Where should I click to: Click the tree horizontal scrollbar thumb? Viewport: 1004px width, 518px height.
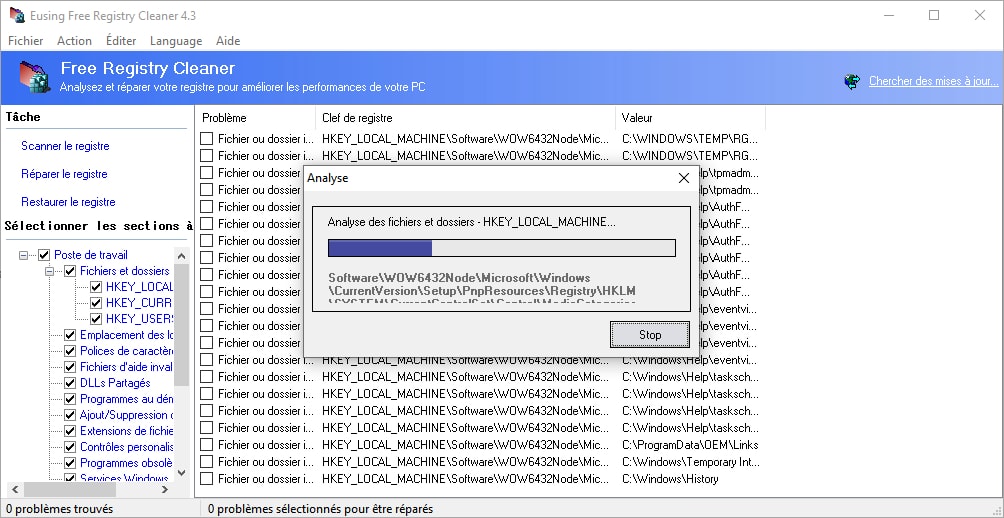coord(70,489)
